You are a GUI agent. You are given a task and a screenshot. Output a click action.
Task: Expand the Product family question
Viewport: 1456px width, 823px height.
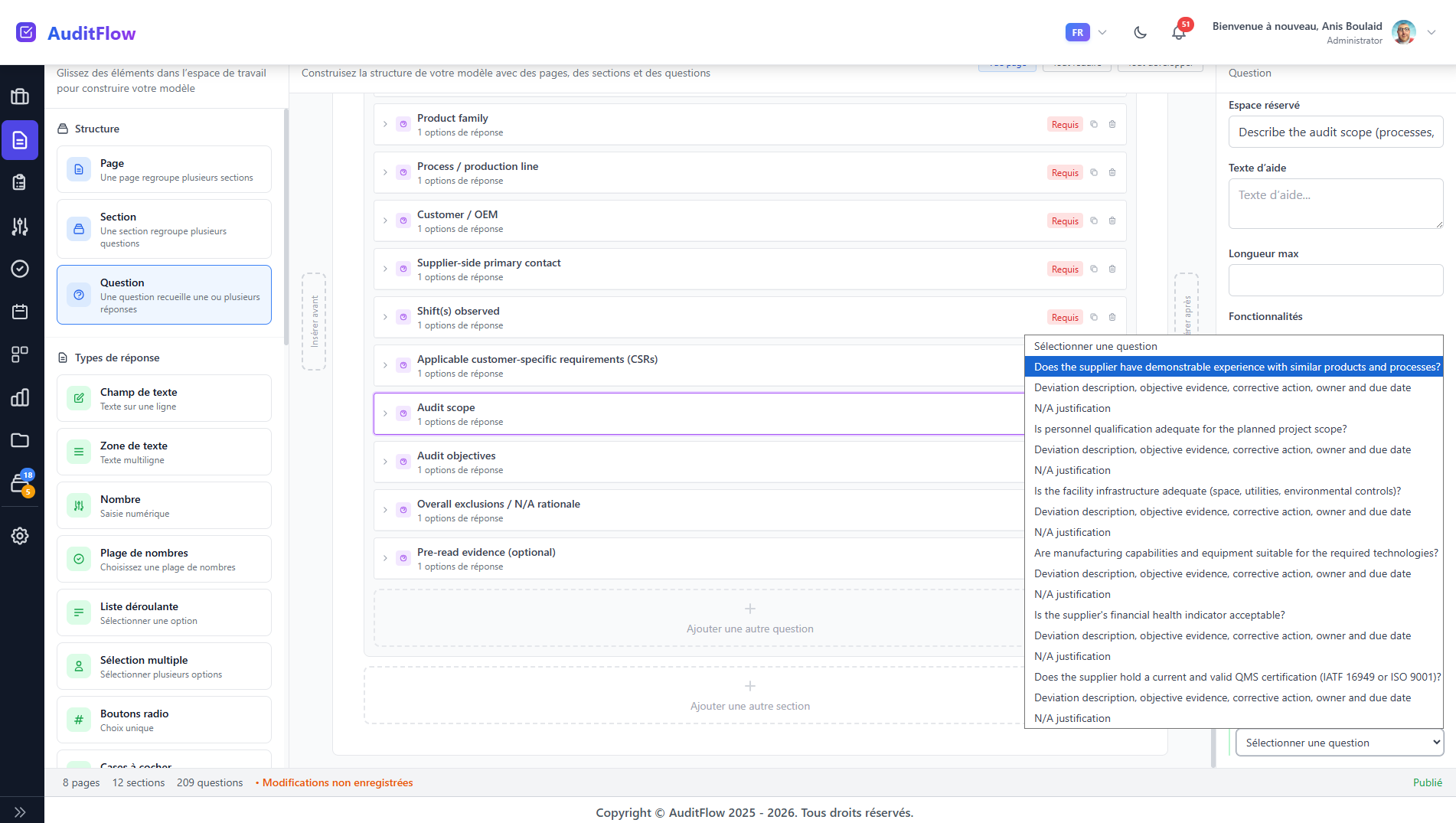click(x=385, y=124)
